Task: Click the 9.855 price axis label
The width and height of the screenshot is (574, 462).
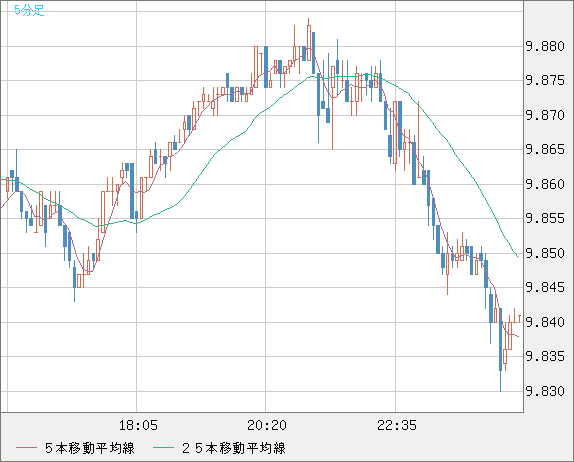Action: coord(545,219)
